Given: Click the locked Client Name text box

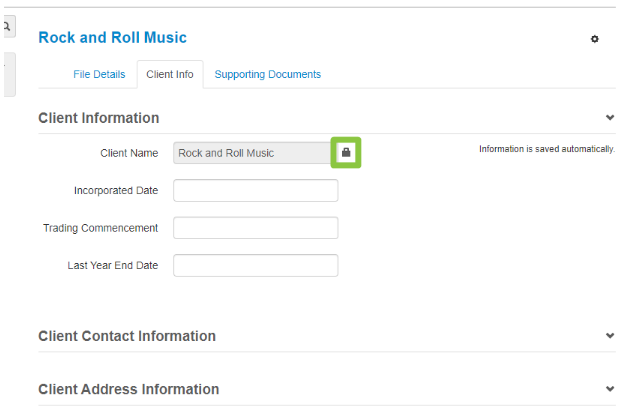Looking at the screenshot, I should pyautogui.click(x=252, y=153).
